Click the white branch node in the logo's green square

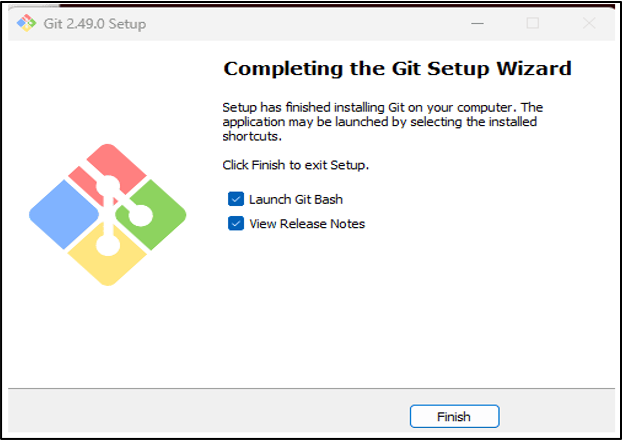141,215
